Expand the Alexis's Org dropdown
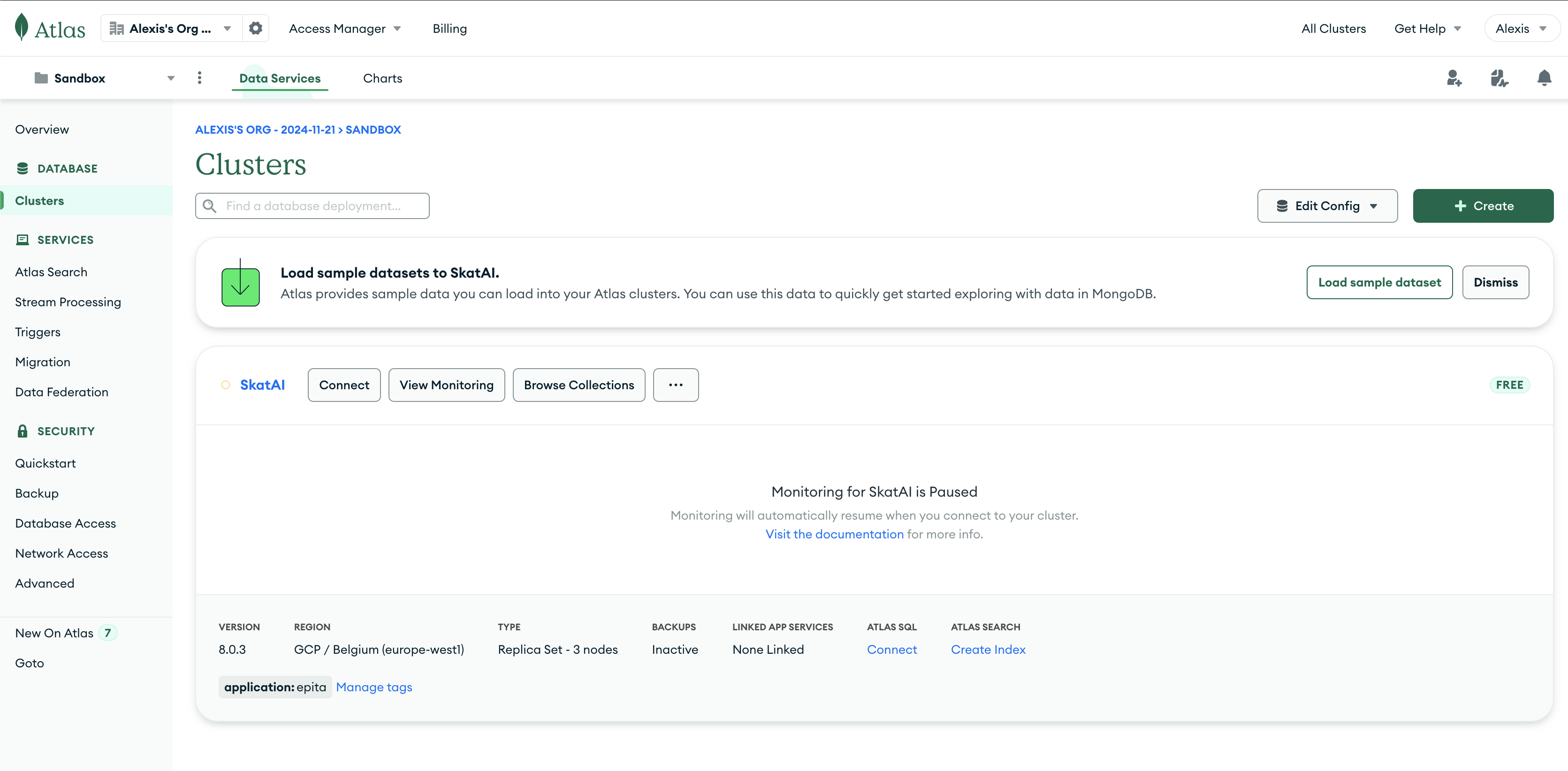Image resolution: width=1568 pixels, height=771 pixels. [227, 28]
